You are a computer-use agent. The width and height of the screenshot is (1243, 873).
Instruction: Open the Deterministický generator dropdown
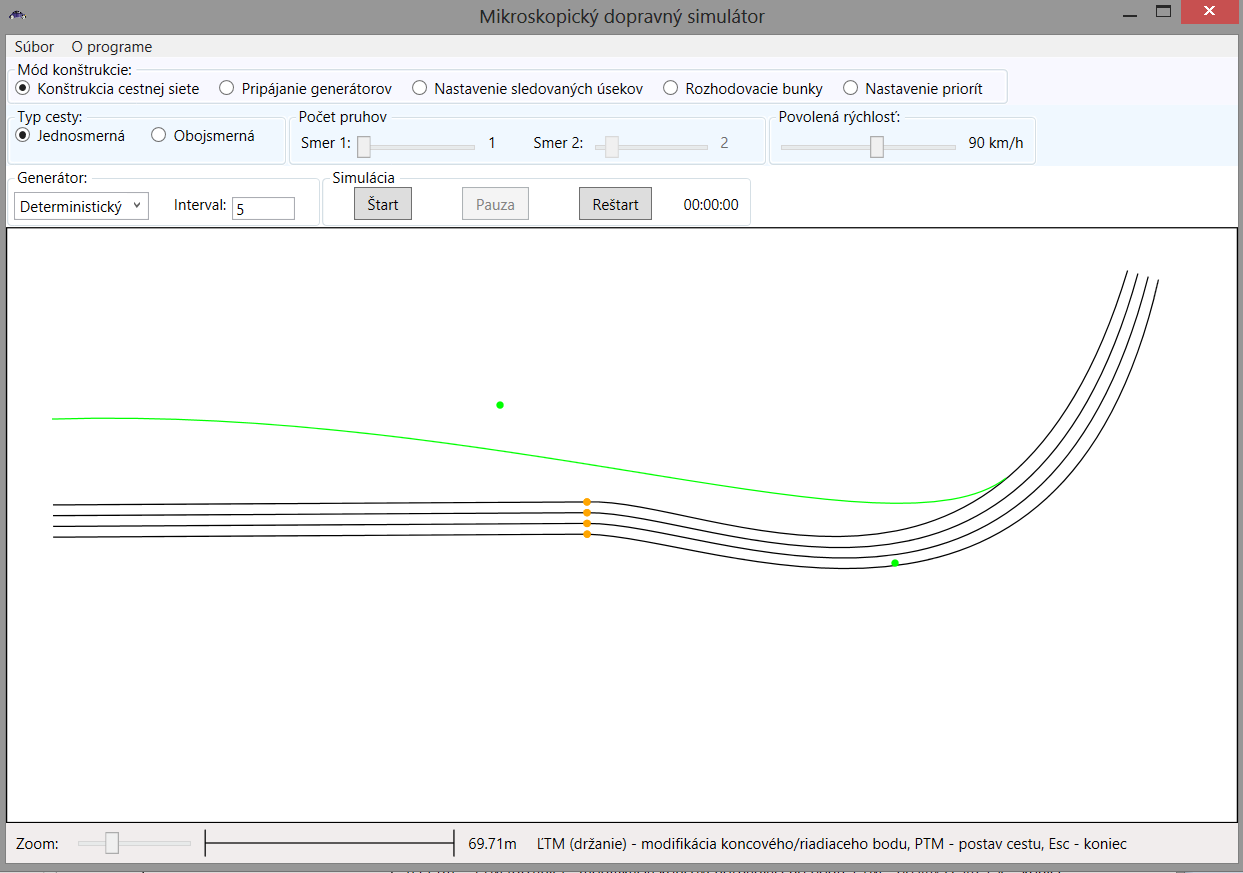coord(82,207)
